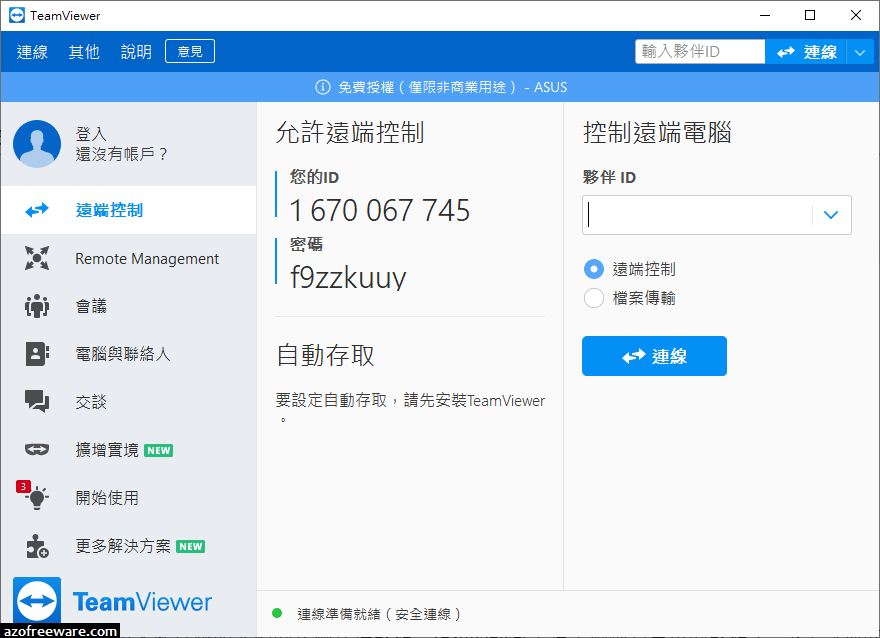
Task: Click the 還沒有帳戶? link
Action: 121,154
